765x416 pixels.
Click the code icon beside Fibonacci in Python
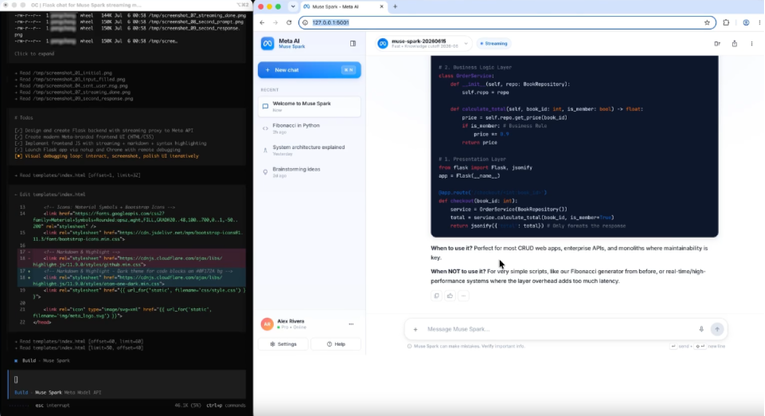click(x=265, y=129)
